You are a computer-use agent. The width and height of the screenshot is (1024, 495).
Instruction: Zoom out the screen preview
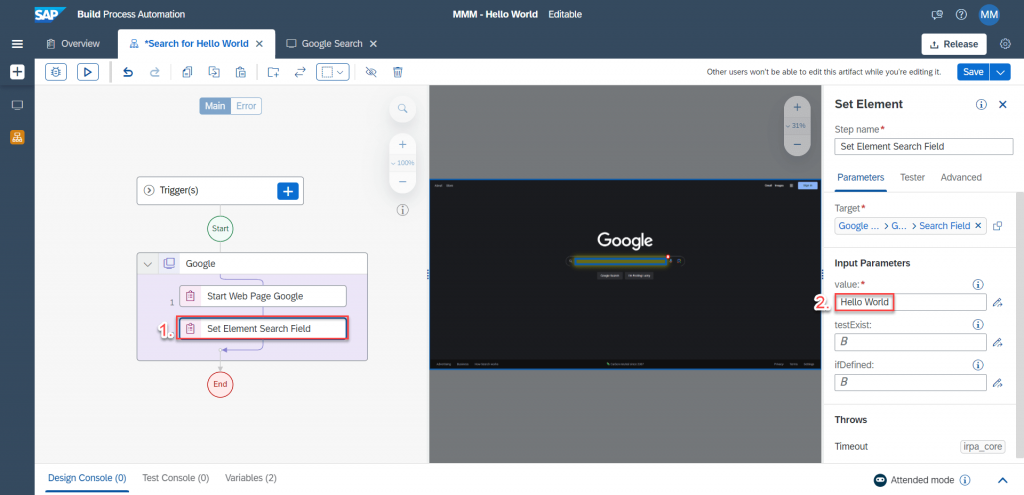click(797, 144)
